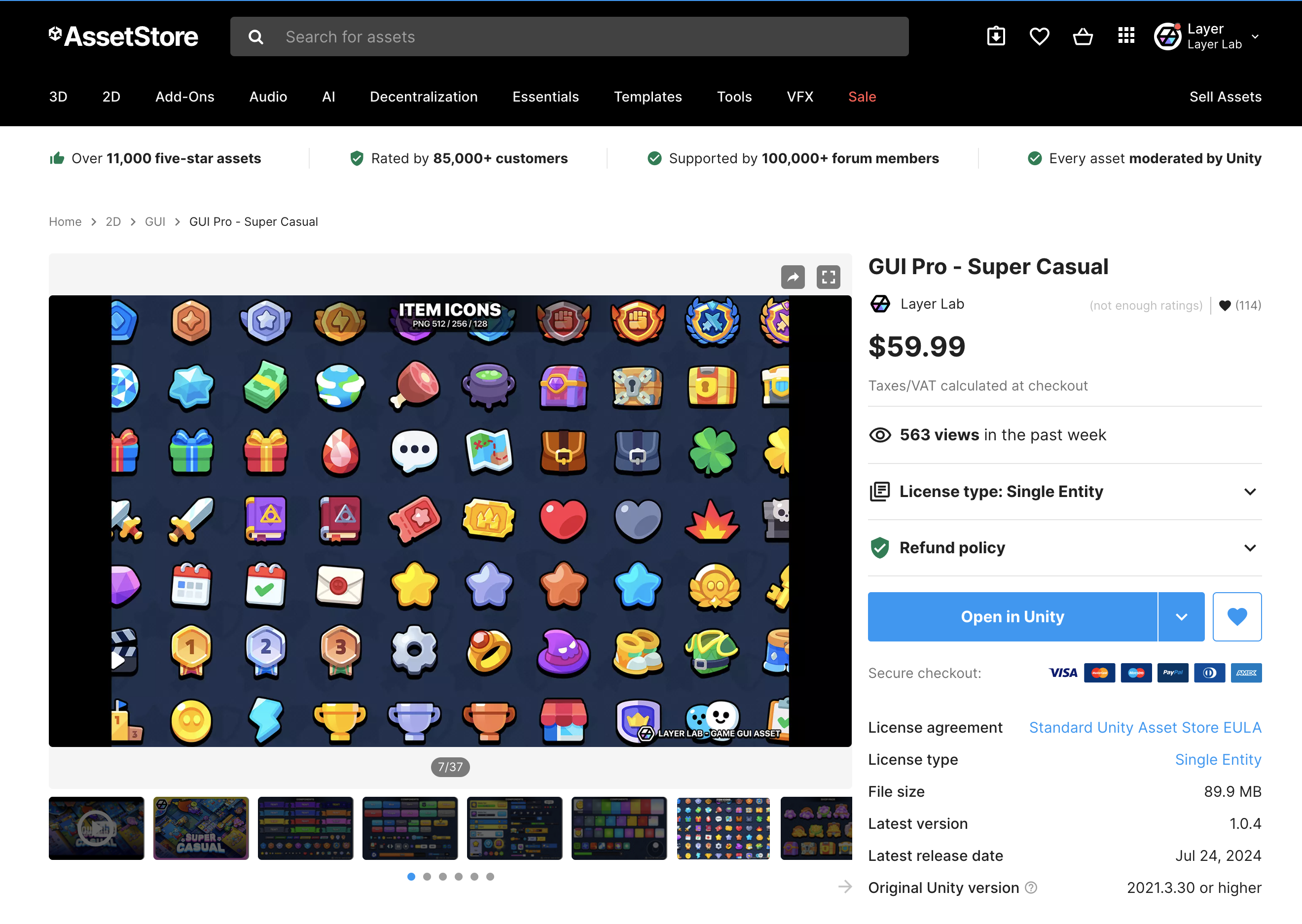Toggle favorite heart button beside Open in Unity
Image resolution: width=1302 pixels, height=924 pixels.
pyautogui.click(x=1236, y=616)
